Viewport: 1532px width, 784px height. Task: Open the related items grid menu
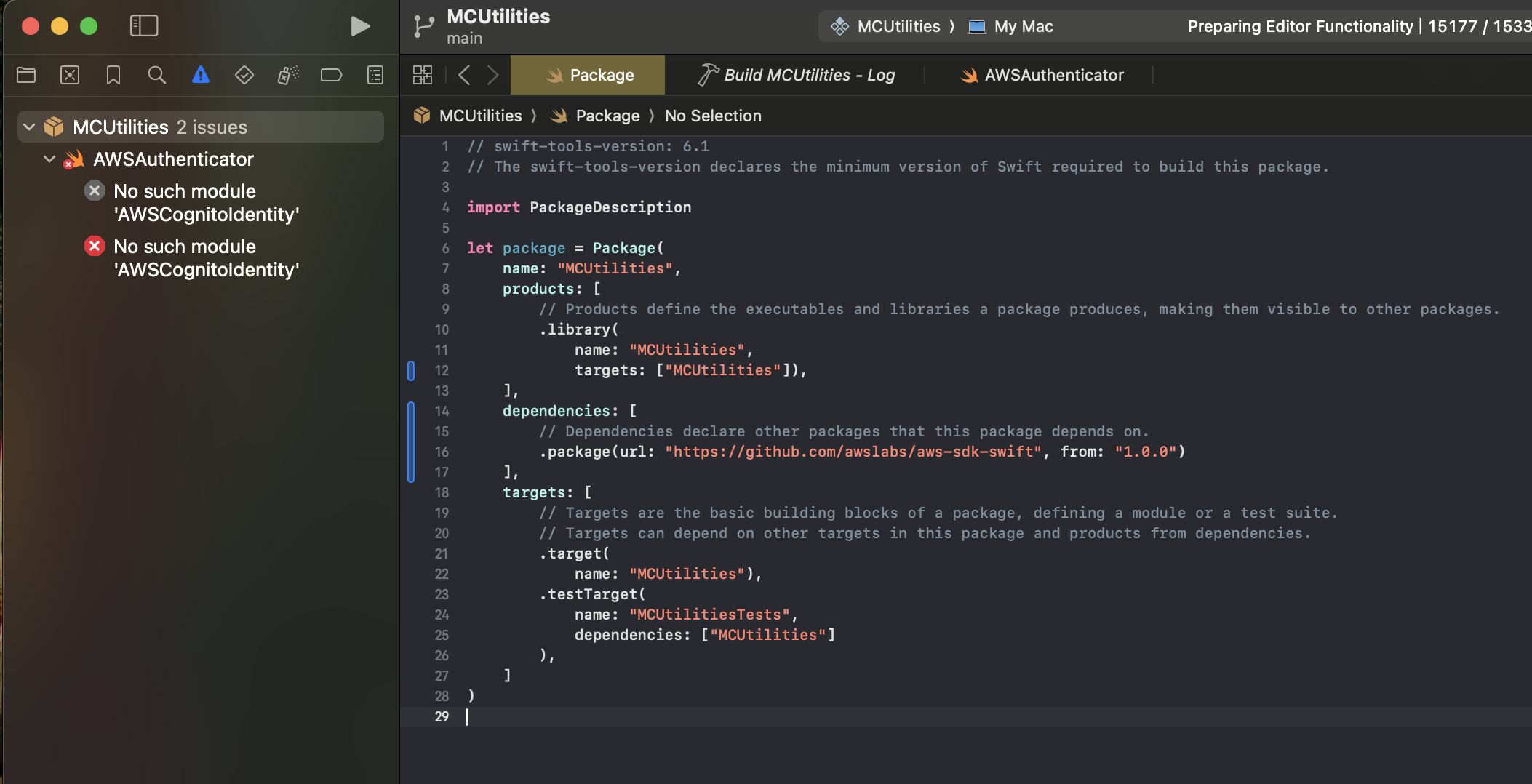tap(423, 75)
